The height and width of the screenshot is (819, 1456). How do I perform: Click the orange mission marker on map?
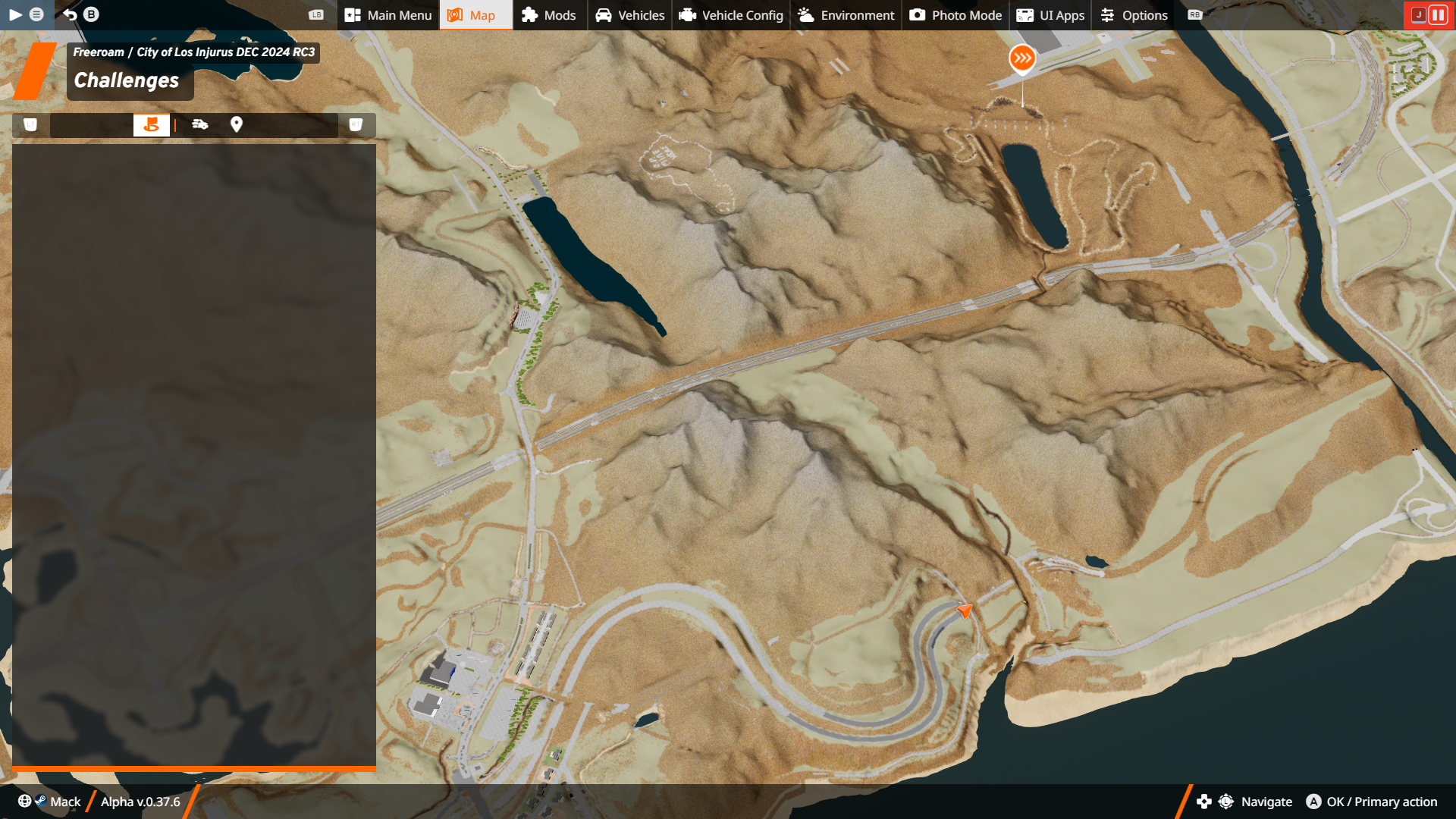(1022, 58)
